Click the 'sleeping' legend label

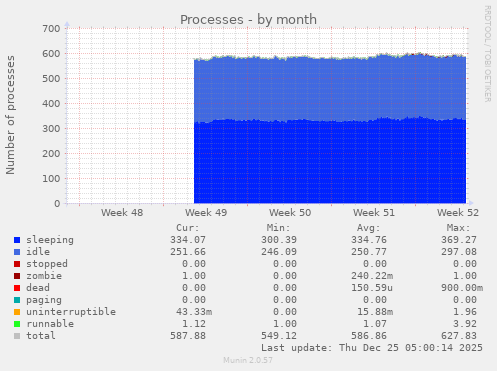(x=50, y=240)
